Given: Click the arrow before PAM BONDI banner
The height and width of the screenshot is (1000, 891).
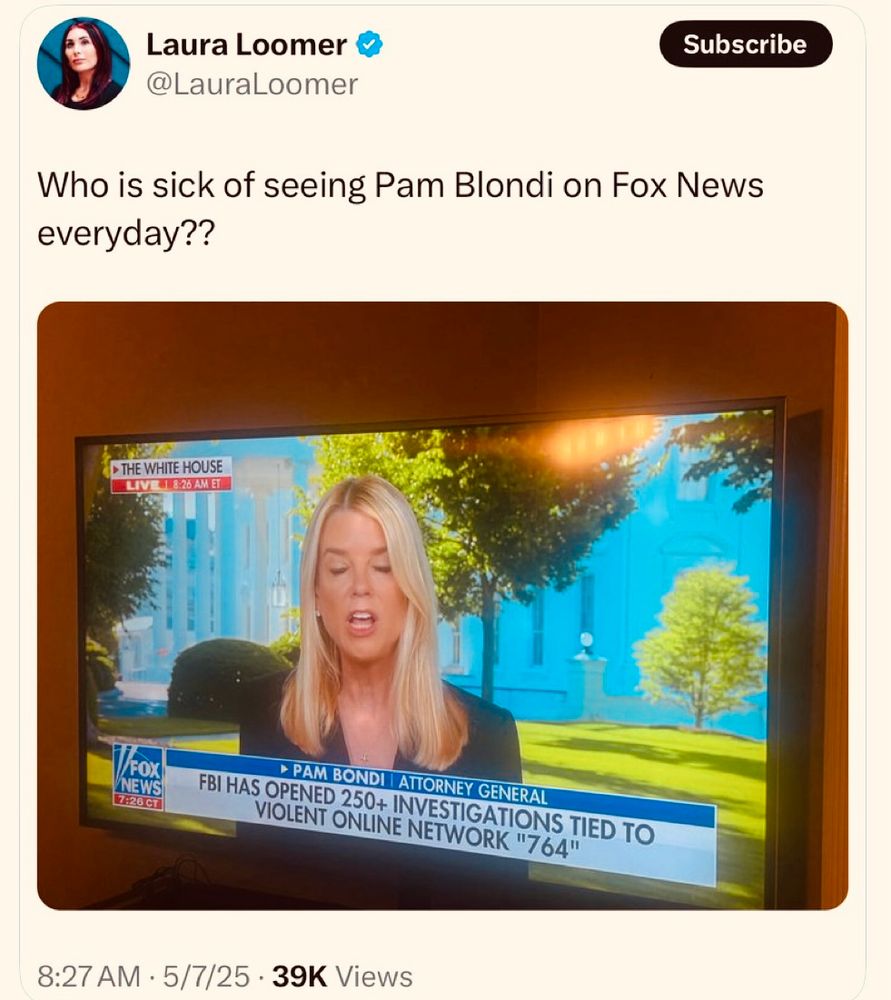Looking at the screenshot, I should 284,772.
